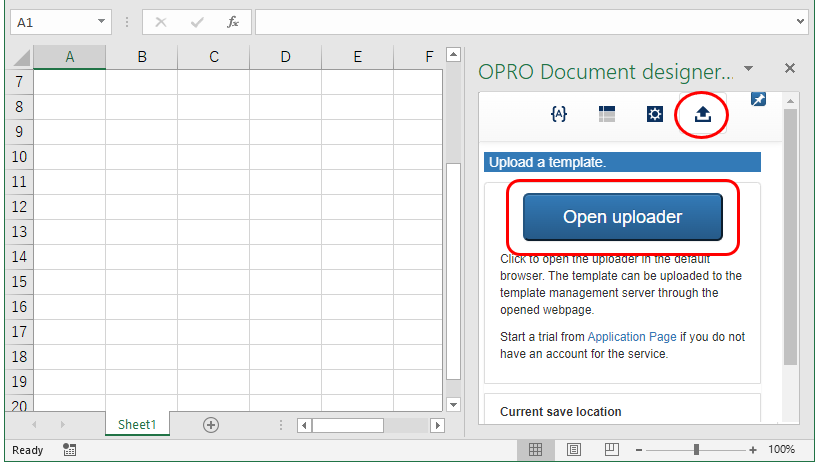
Task: Open the settings gear icon in OPRO pane
Action: [x=654, y=114]
